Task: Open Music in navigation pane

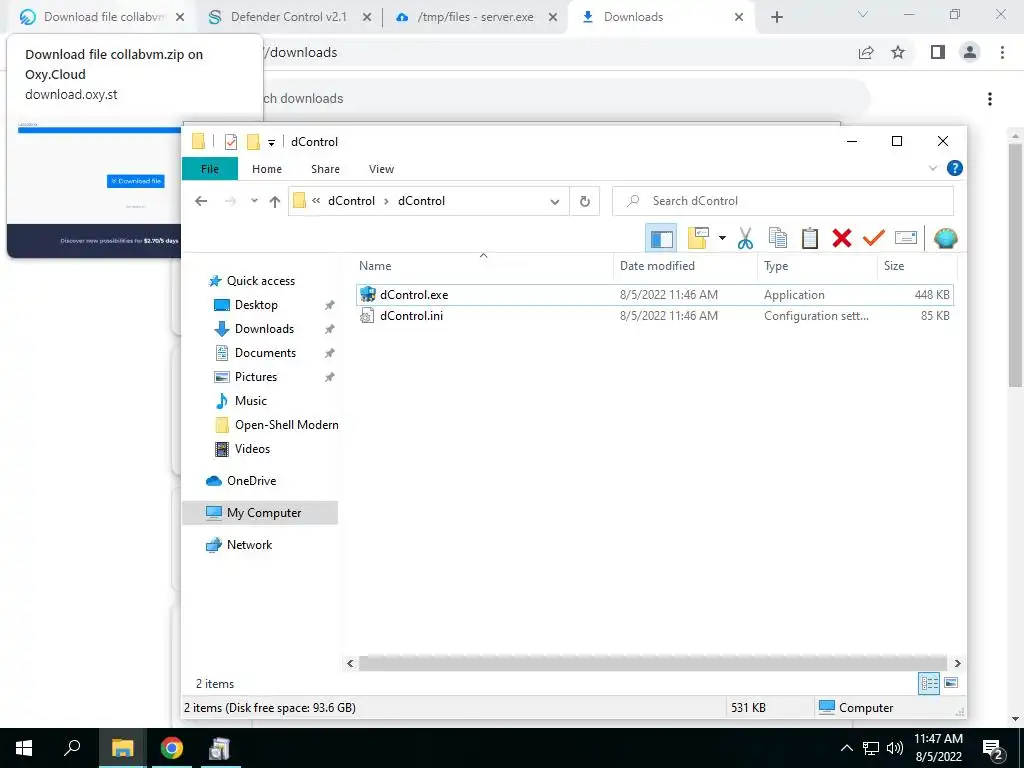Action: click(x=251, y=401)
